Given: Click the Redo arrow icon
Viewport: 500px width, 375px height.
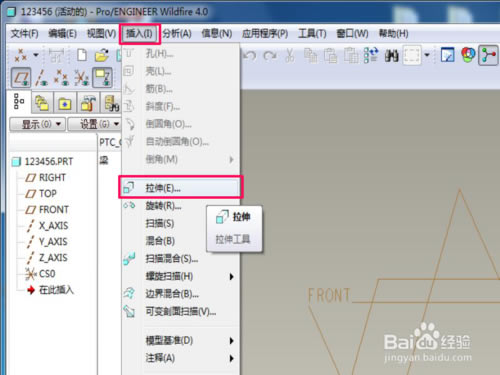Looking at the screenshot, I should pos(270,55).
